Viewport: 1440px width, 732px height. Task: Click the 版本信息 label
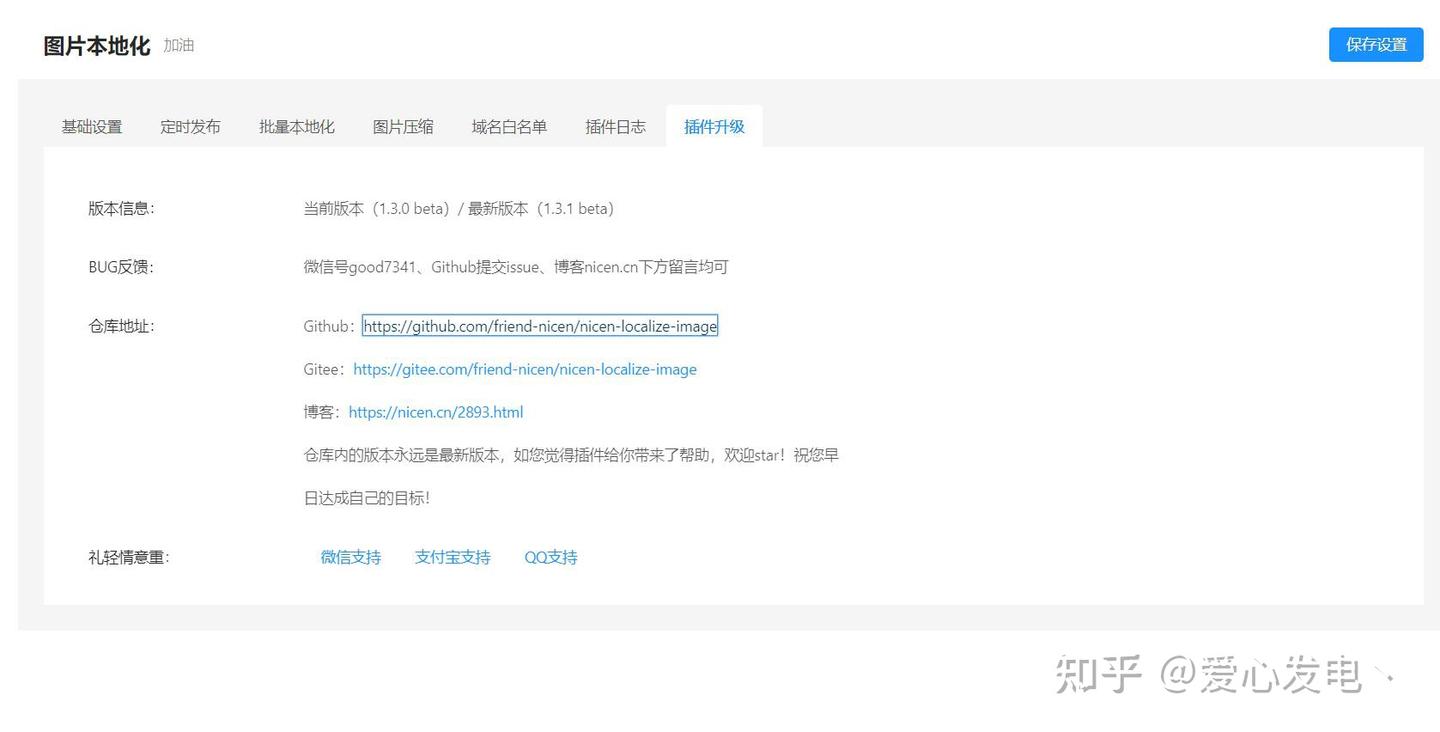(x=120, y=208)
